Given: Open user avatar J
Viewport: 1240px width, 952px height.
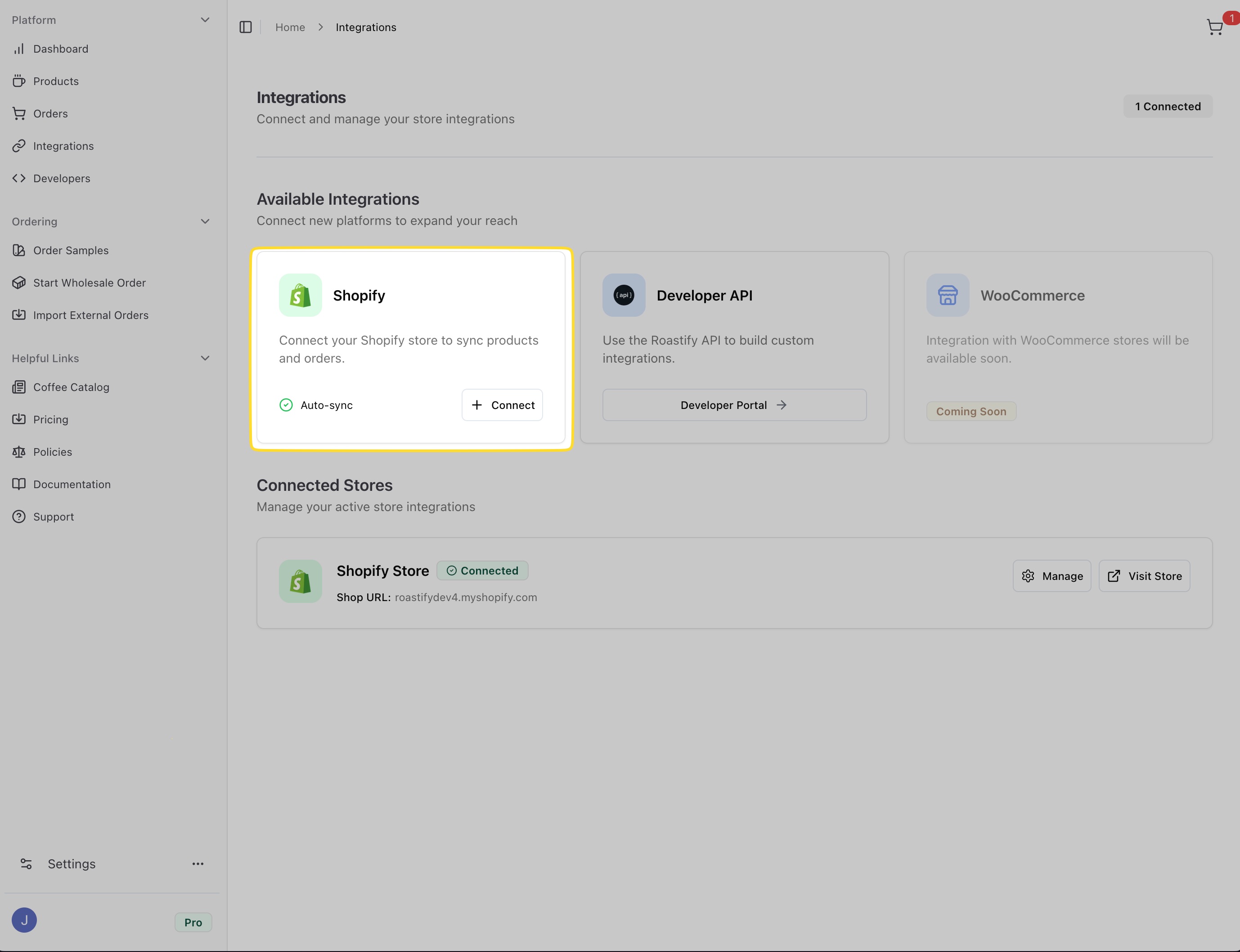Looking at the screenshot, I should (x=24, y=920).
